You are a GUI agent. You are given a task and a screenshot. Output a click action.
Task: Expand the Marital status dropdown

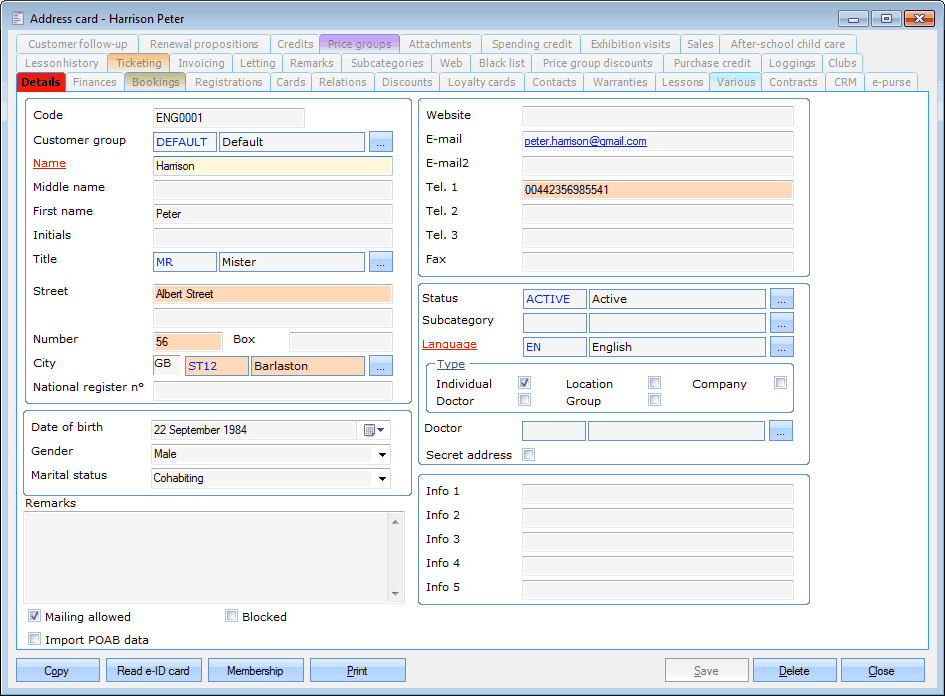pyautogui.click(x=381, y=478)
